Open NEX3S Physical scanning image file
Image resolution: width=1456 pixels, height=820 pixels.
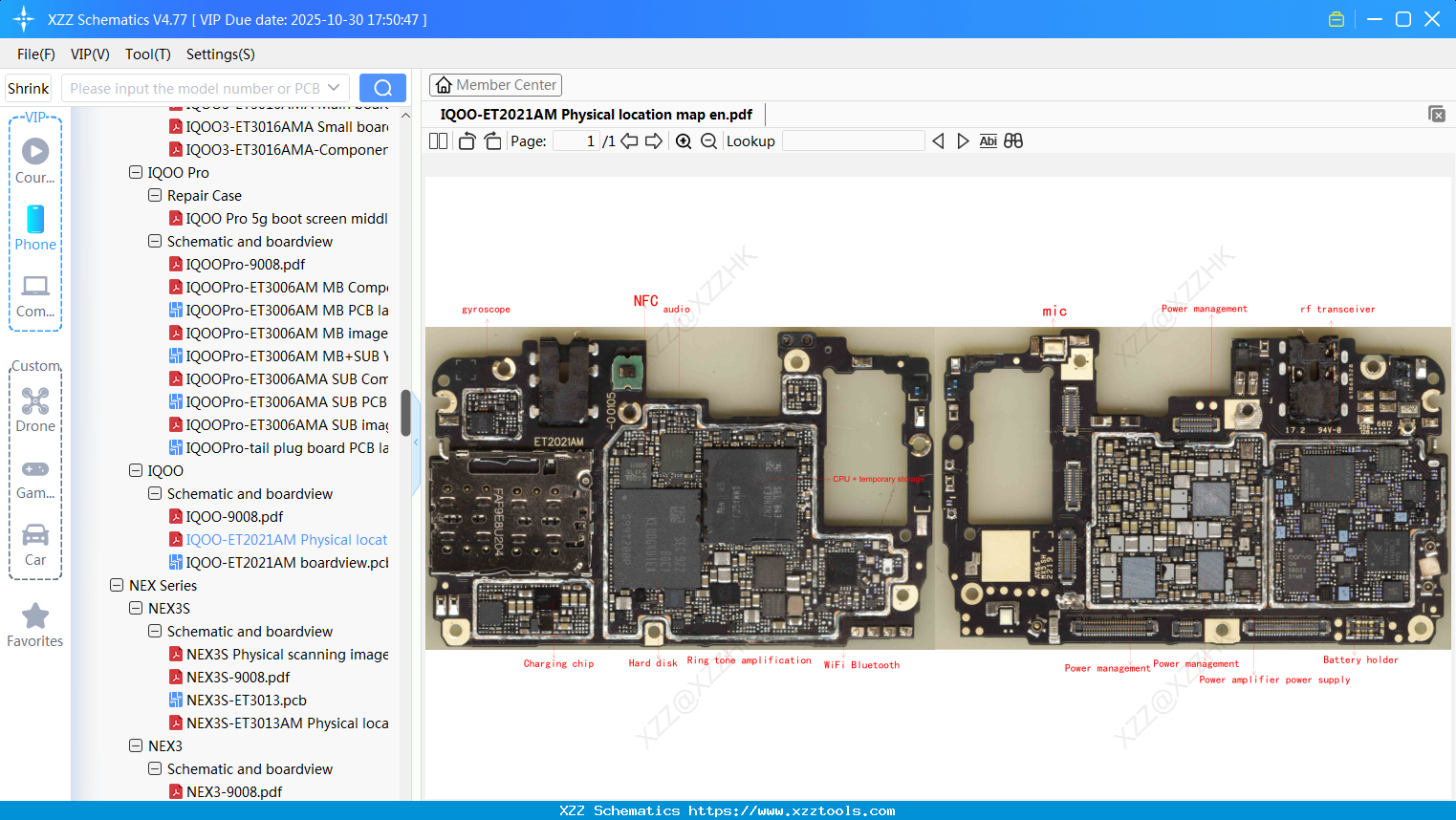coord(278,655)
